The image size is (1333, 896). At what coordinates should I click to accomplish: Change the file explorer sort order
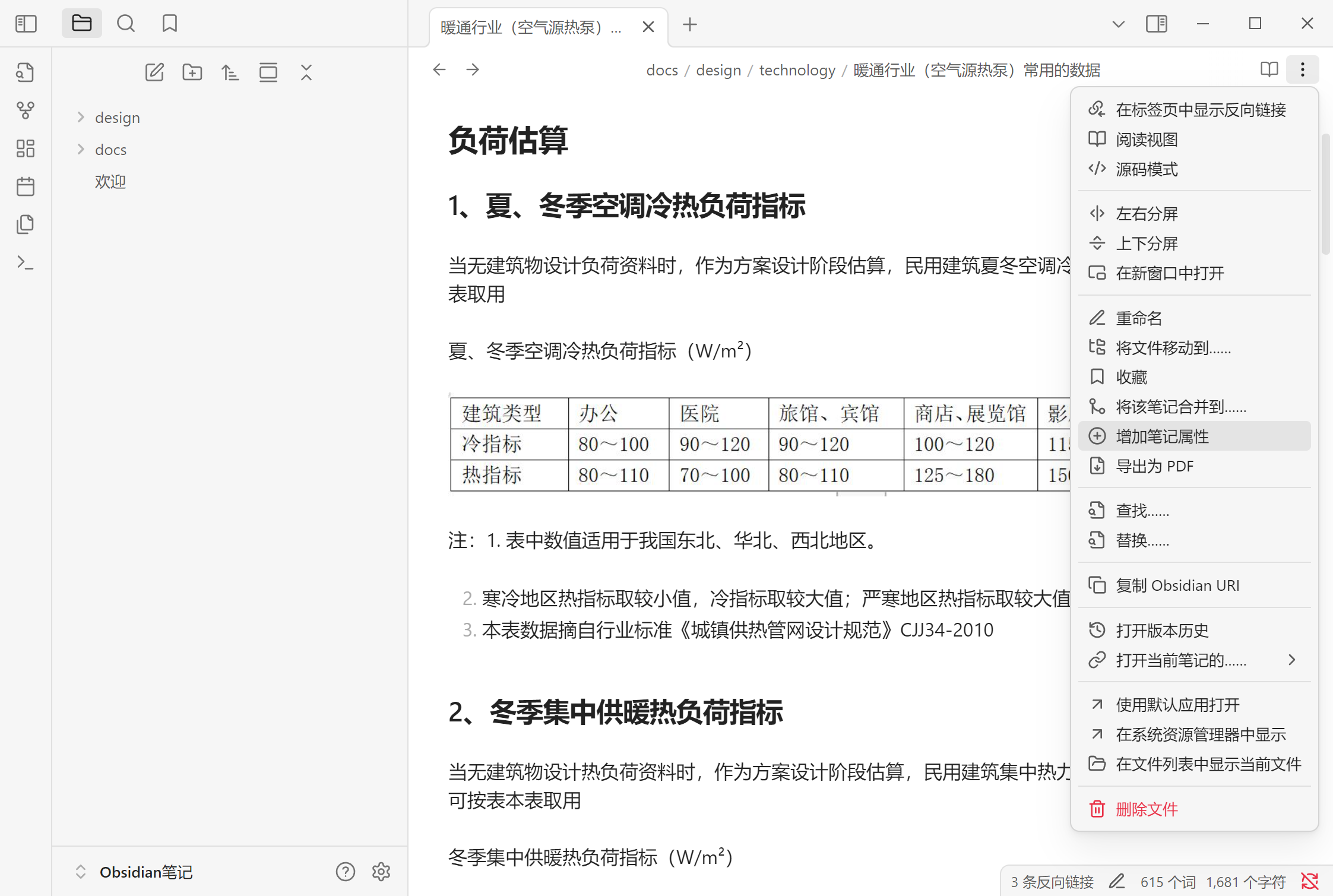point(230,72)
